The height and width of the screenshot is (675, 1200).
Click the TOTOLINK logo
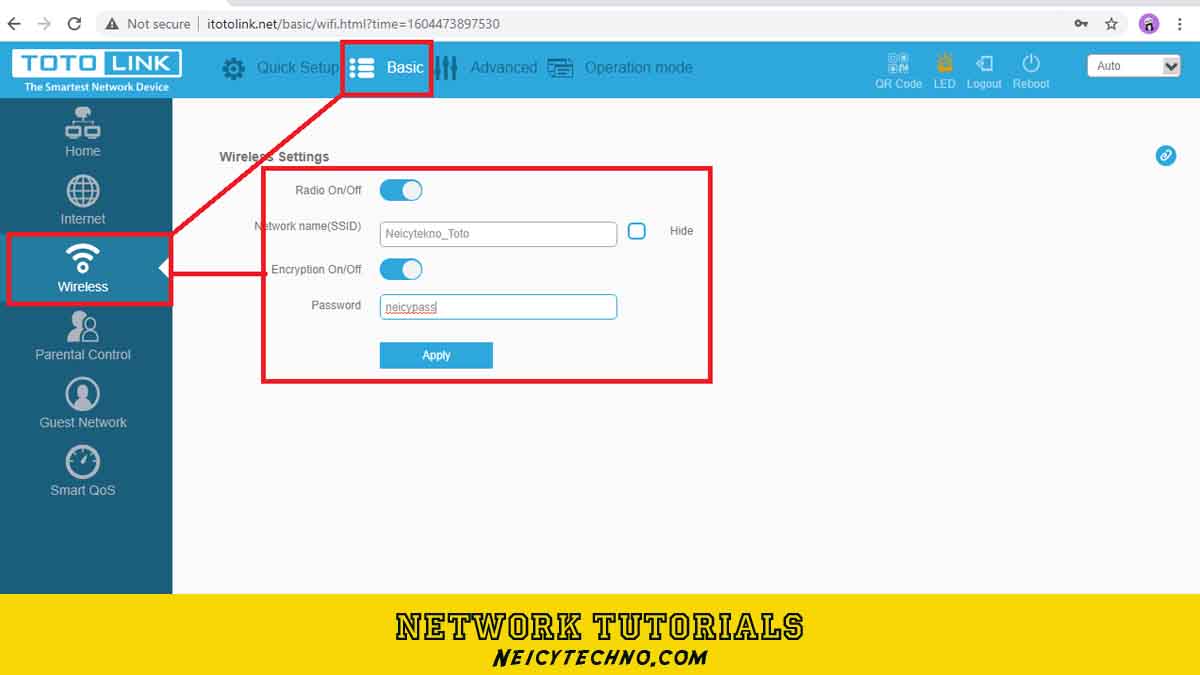pyautogui.click(x=97, y=70)
